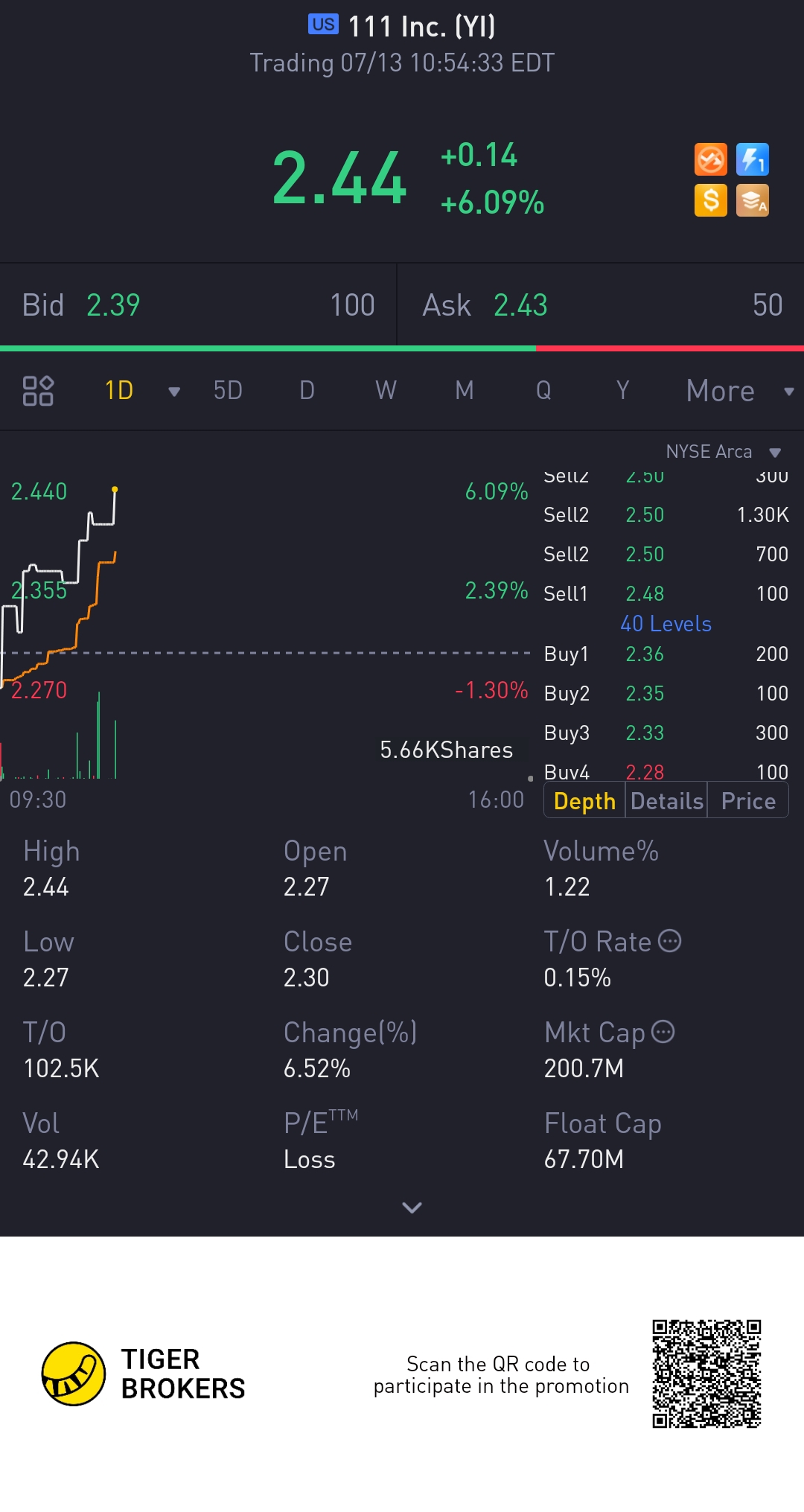Open the 1D timeframe dropdown arrow
Screen dimensions: 804x1512
click(174, 392)
